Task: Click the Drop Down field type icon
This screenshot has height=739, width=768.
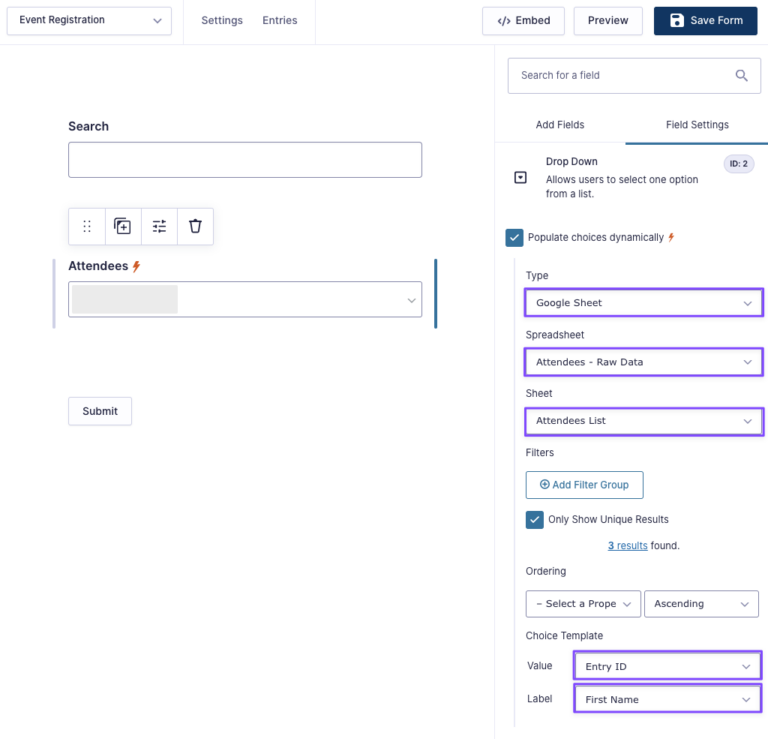Action: click(520, 177)
